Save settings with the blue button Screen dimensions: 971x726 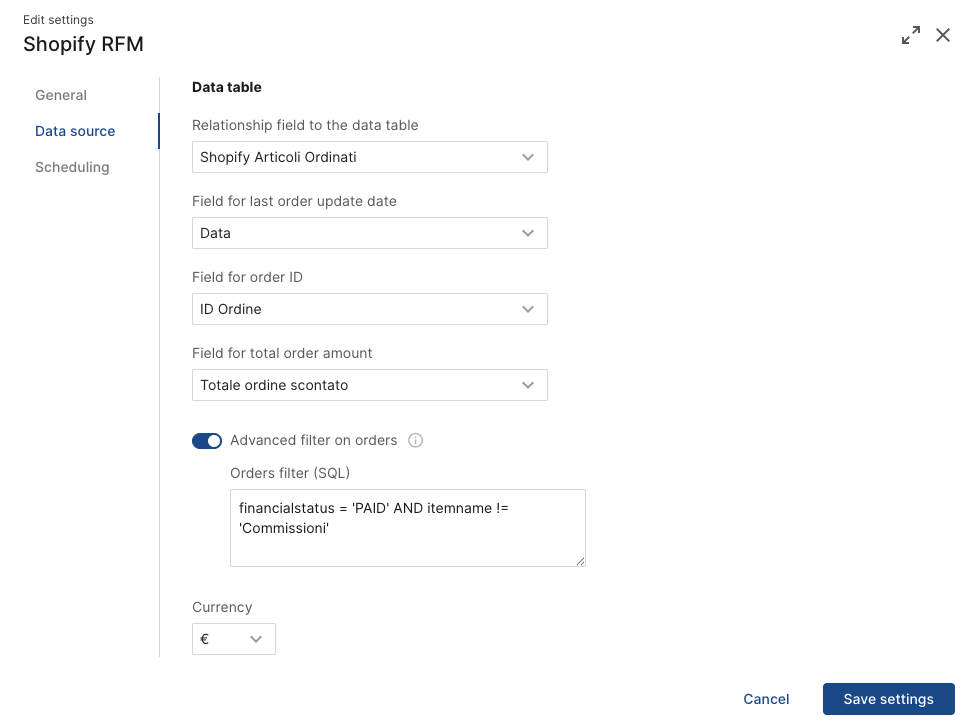click(889, 699)
